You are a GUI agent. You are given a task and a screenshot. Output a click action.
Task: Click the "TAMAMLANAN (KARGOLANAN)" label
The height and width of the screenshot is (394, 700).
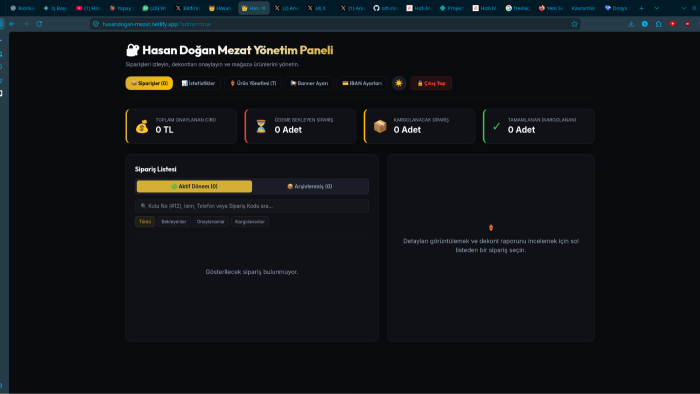coord(542,120)
